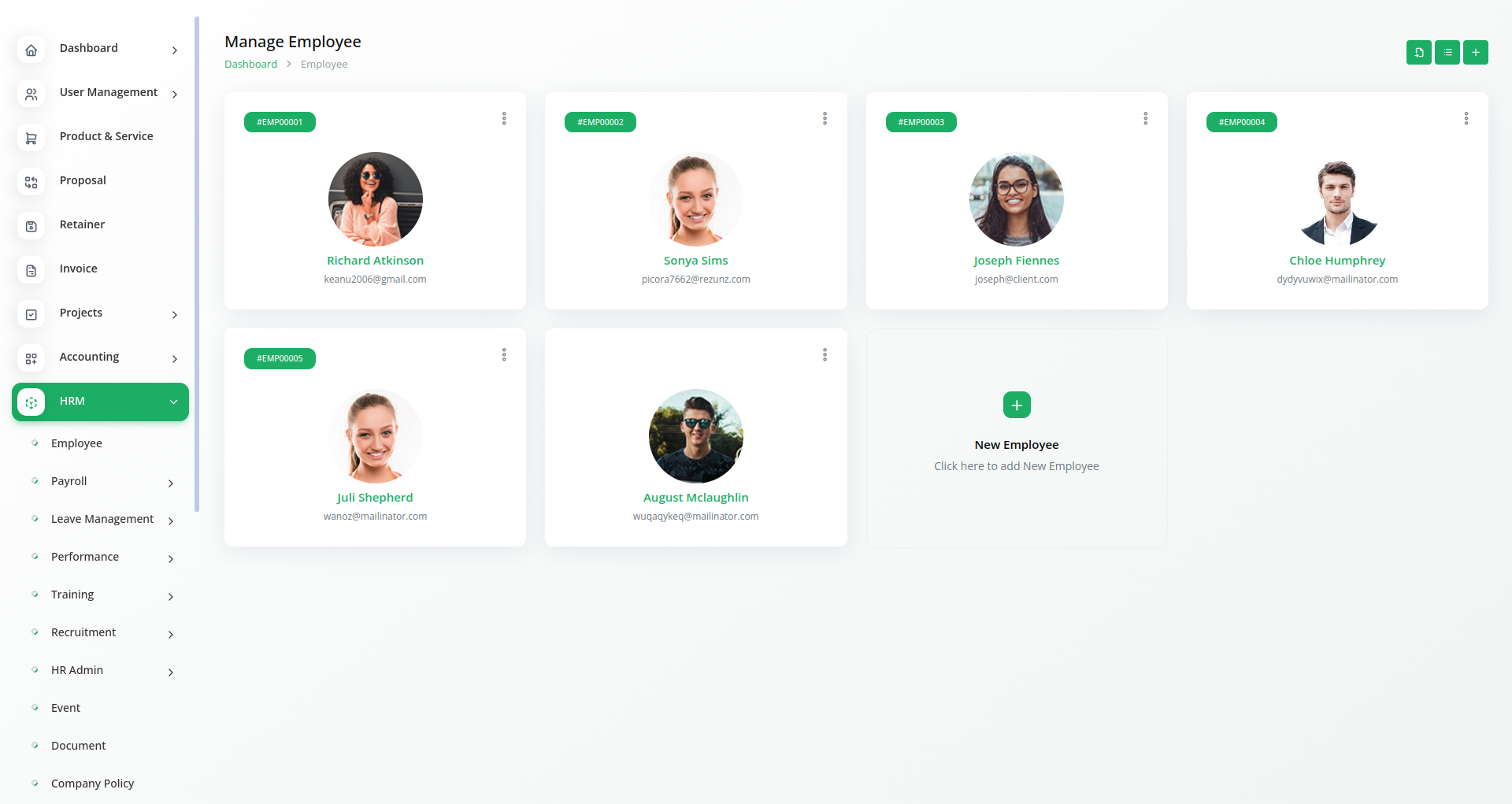
Task: Expand the Payroll submenu chevron
Action: [170, 483]
